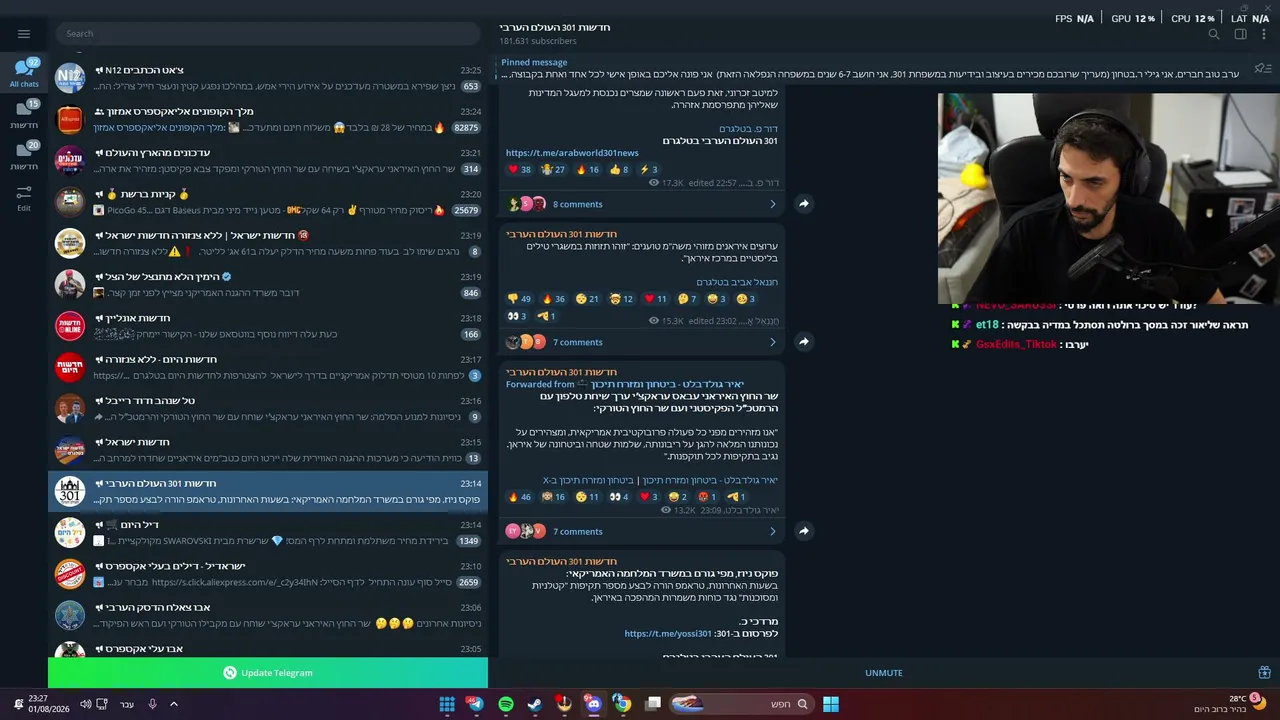Viewport: 1280px width, 720px height.
Task: Click the channel title in the chat header
Action: 554,27
